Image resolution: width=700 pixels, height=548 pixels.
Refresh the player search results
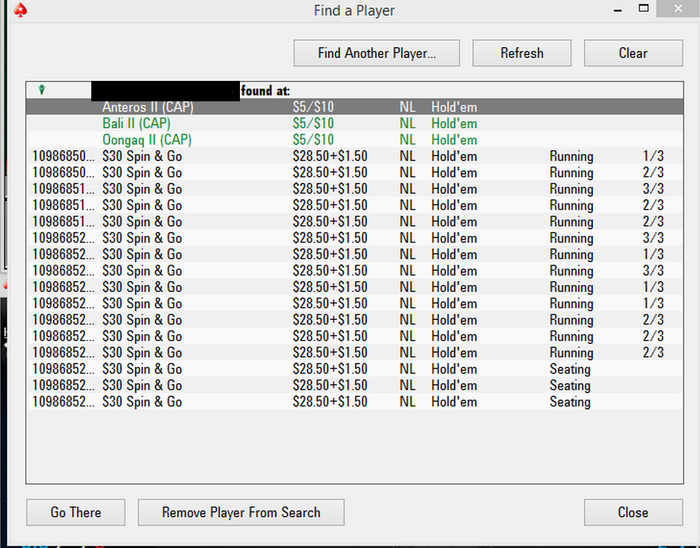pyautogui.click(x=521, y=53)
